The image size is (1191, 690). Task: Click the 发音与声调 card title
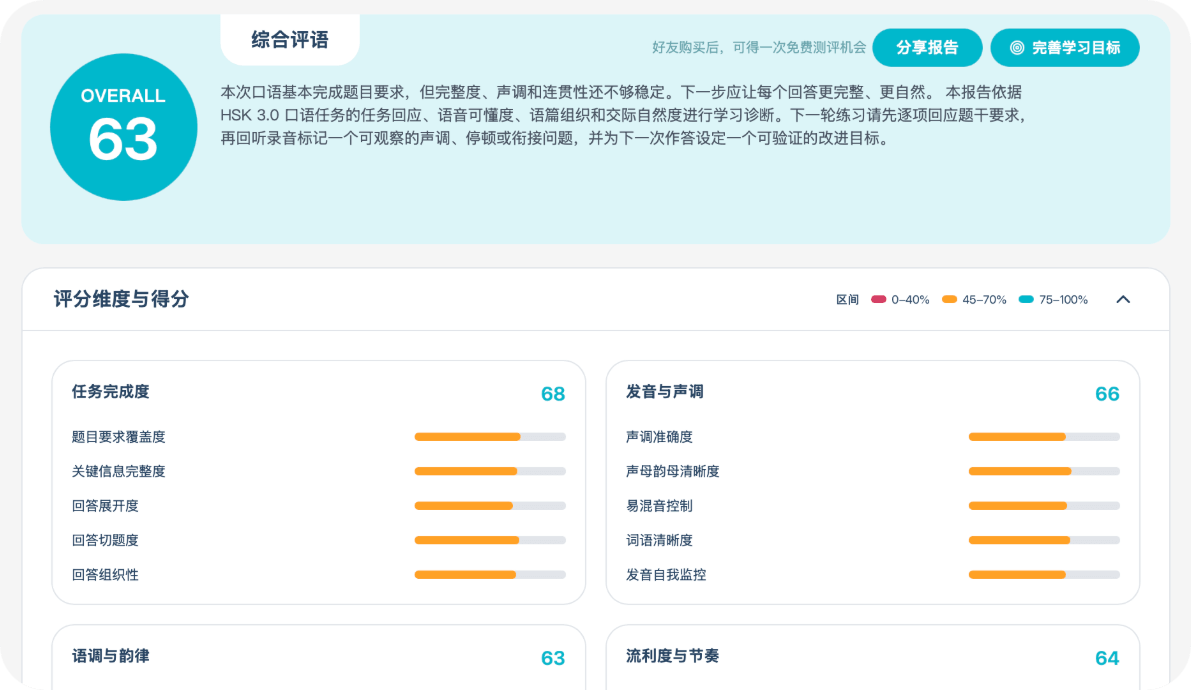[665, 392]
